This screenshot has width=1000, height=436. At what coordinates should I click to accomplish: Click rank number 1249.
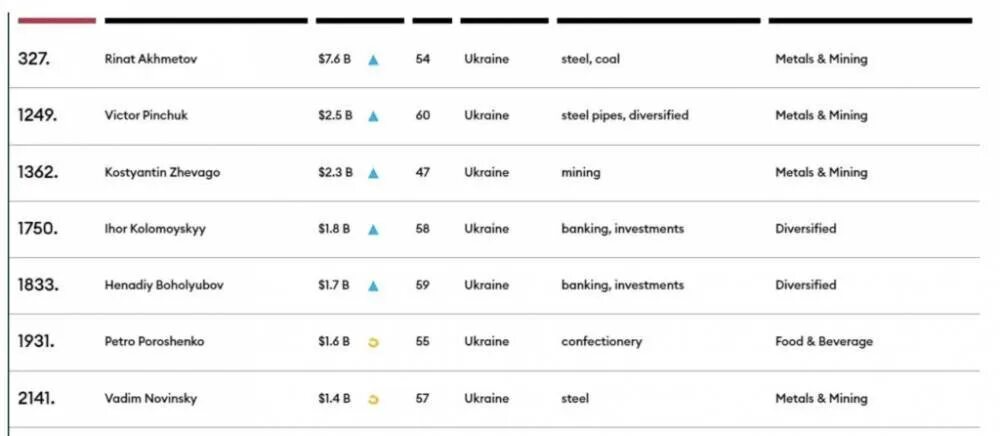click(37, 115)
